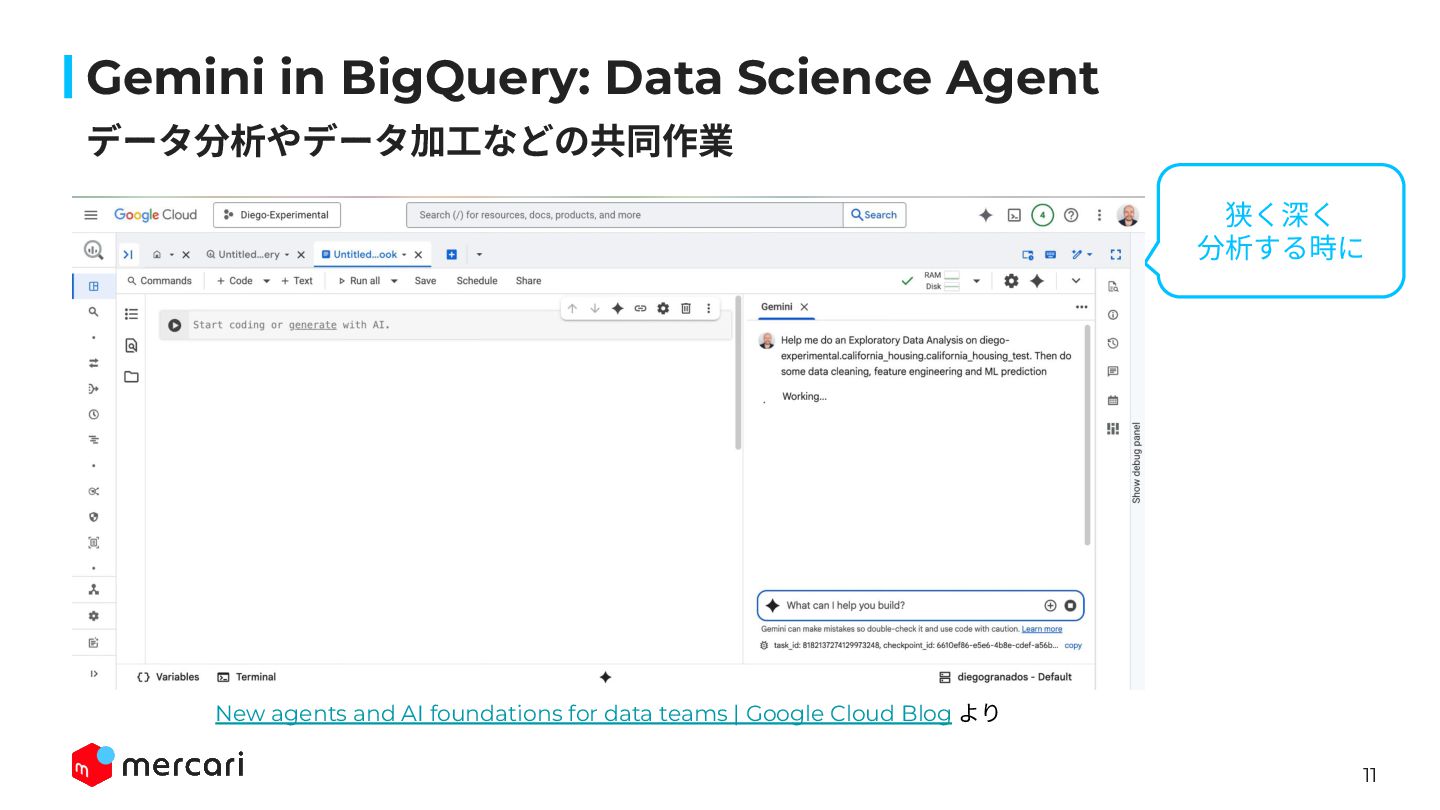Close the Untitled query tab
Screen dimensions: 1440x810
pos(301,255)
